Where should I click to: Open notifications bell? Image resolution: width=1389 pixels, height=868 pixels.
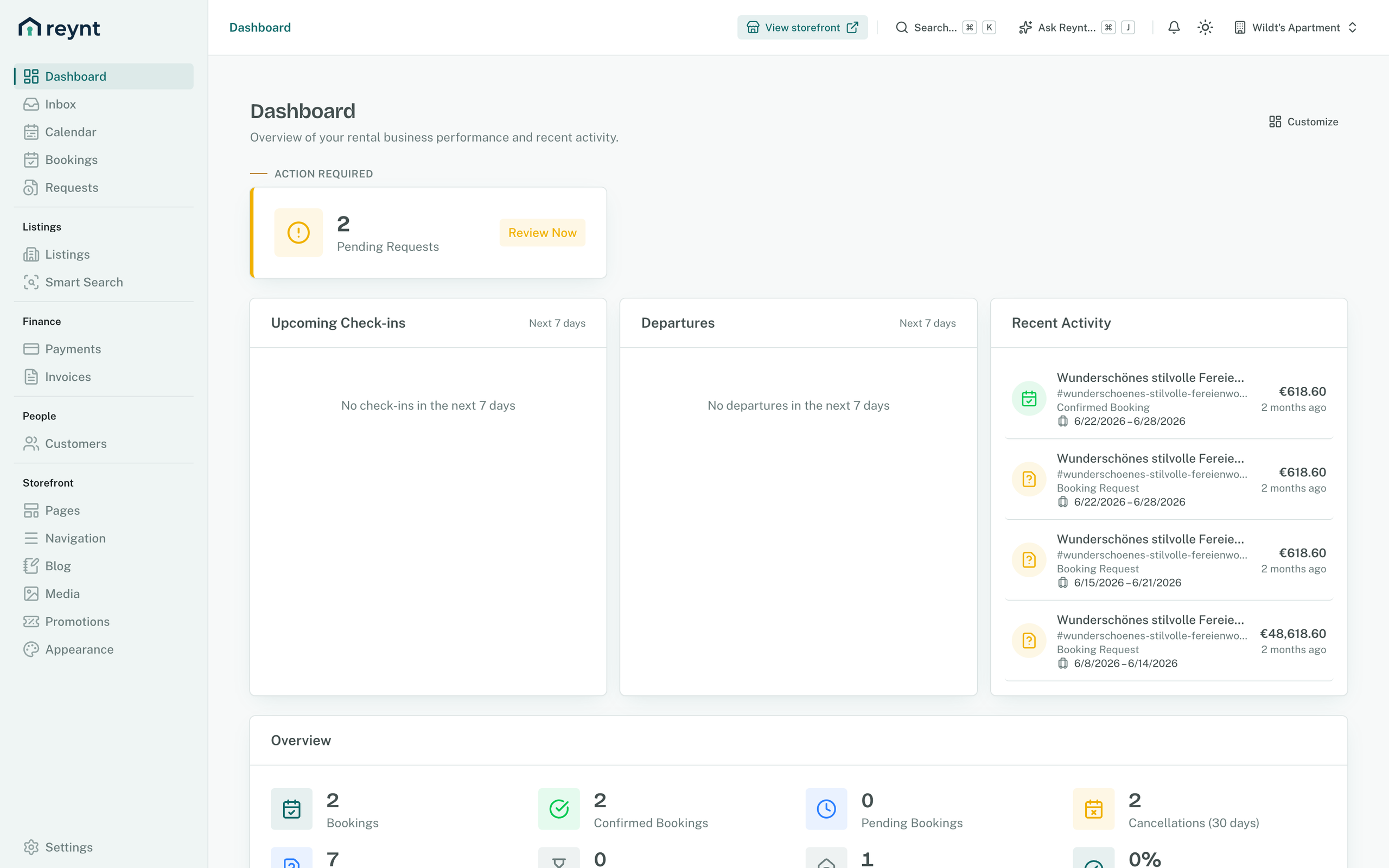(1174, 28)
